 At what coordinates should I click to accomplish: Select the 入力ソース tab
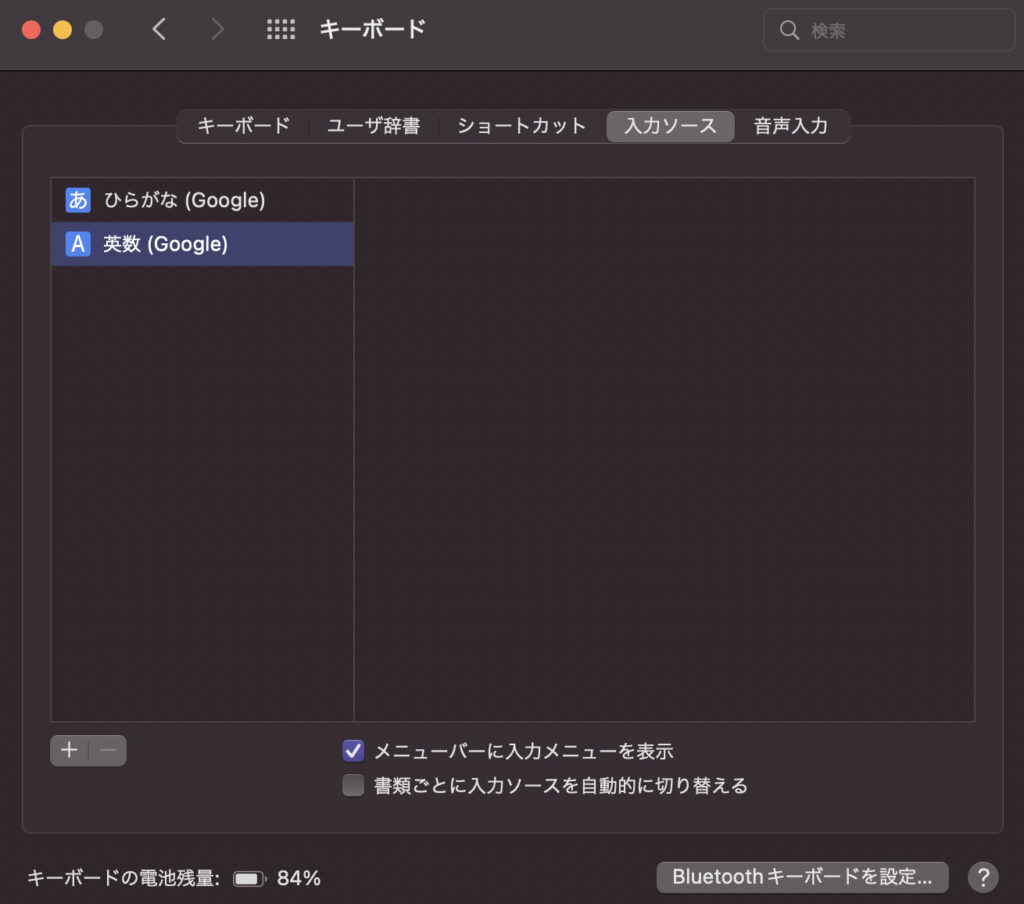coord(671,126)
